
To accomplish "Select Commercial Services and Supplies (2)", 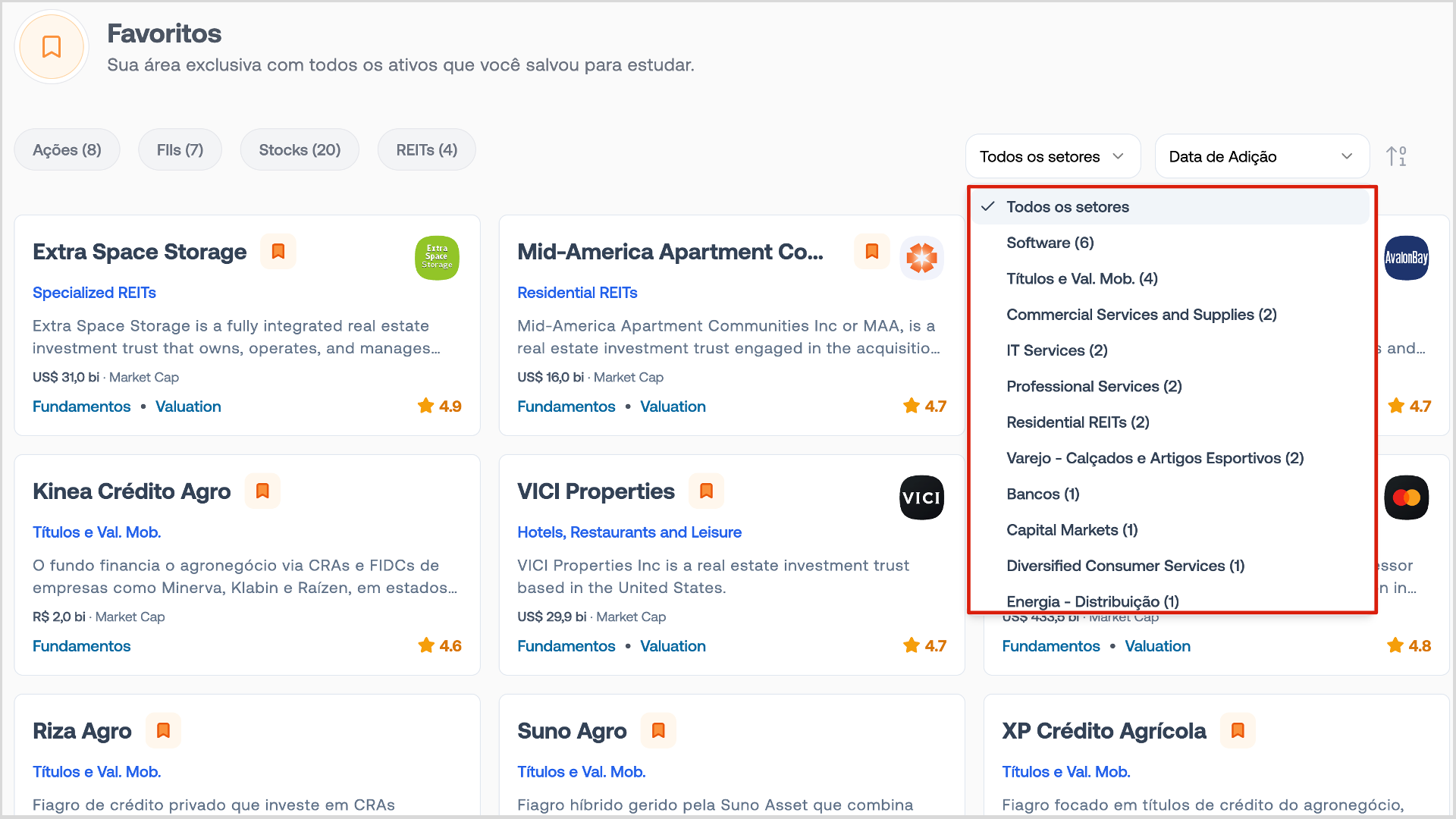I will (x=1171, y=315).
